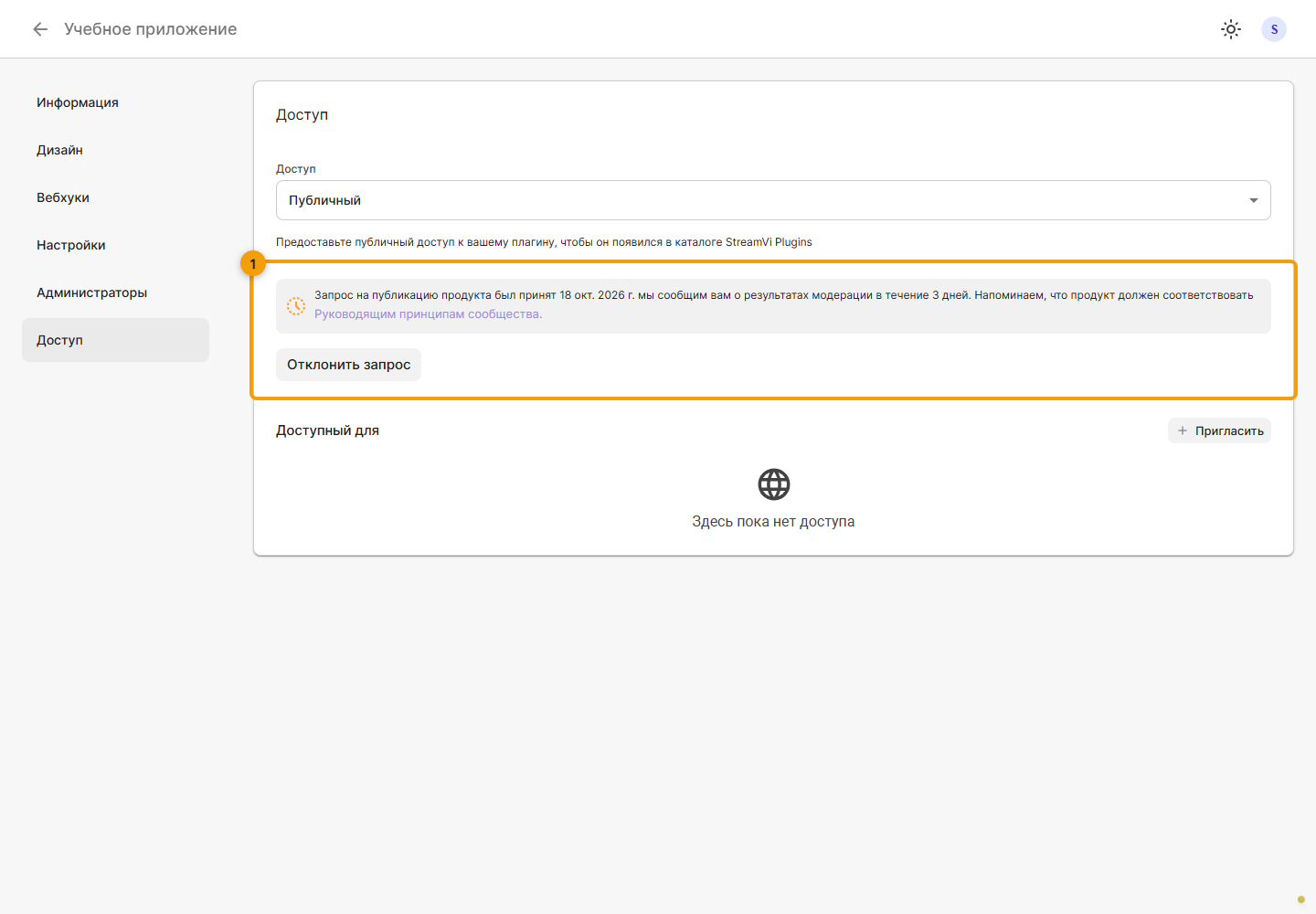Open the Администраторы section
The width and height of the screenshot is (1316, 914).
pyautogui.click(x=115, y=292)
